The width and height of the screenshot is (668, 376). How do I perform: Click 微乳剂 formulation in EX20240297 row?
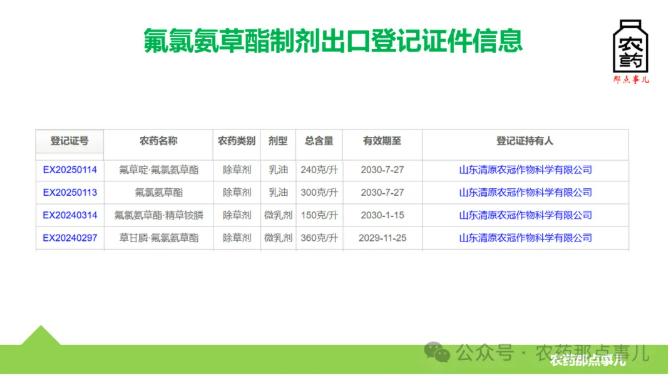click(x=278, y=238)
